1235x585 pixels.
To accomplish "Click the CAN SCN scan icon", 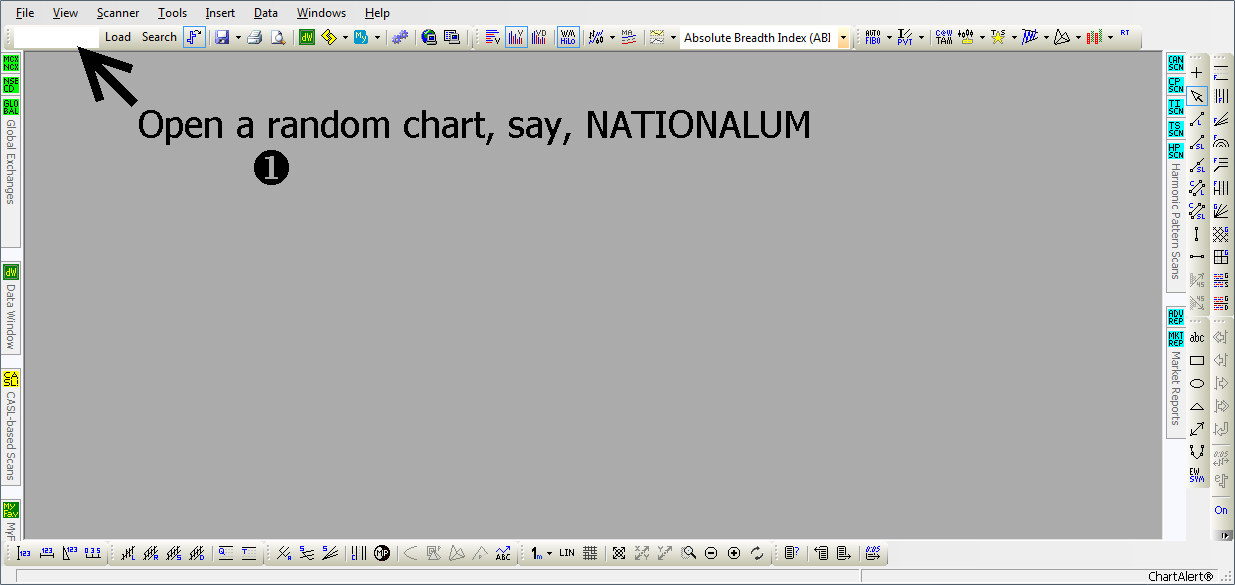I will click(x=1176, y=64).
